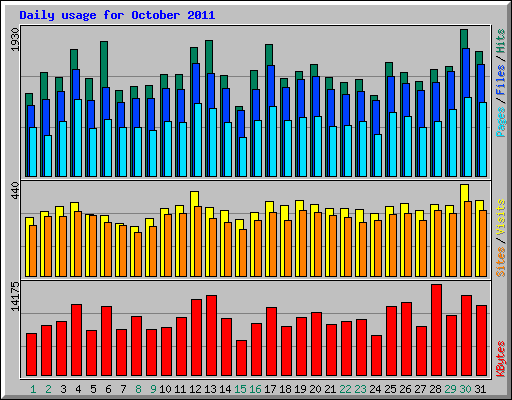Screen dimensions: 512x400
Task: Click the green Hits bar for day 30
Action: coord(464,39)
